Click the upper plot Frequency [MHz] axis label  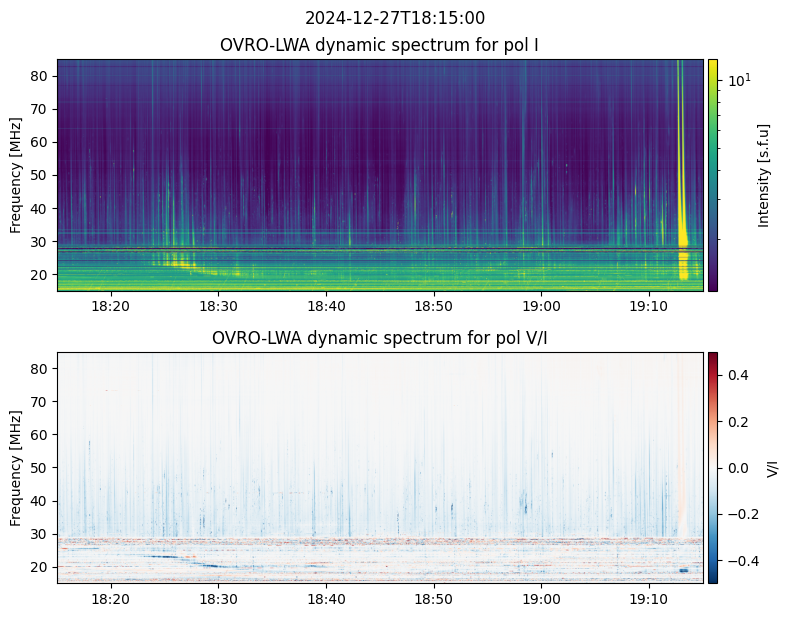[x=16, y=175]
